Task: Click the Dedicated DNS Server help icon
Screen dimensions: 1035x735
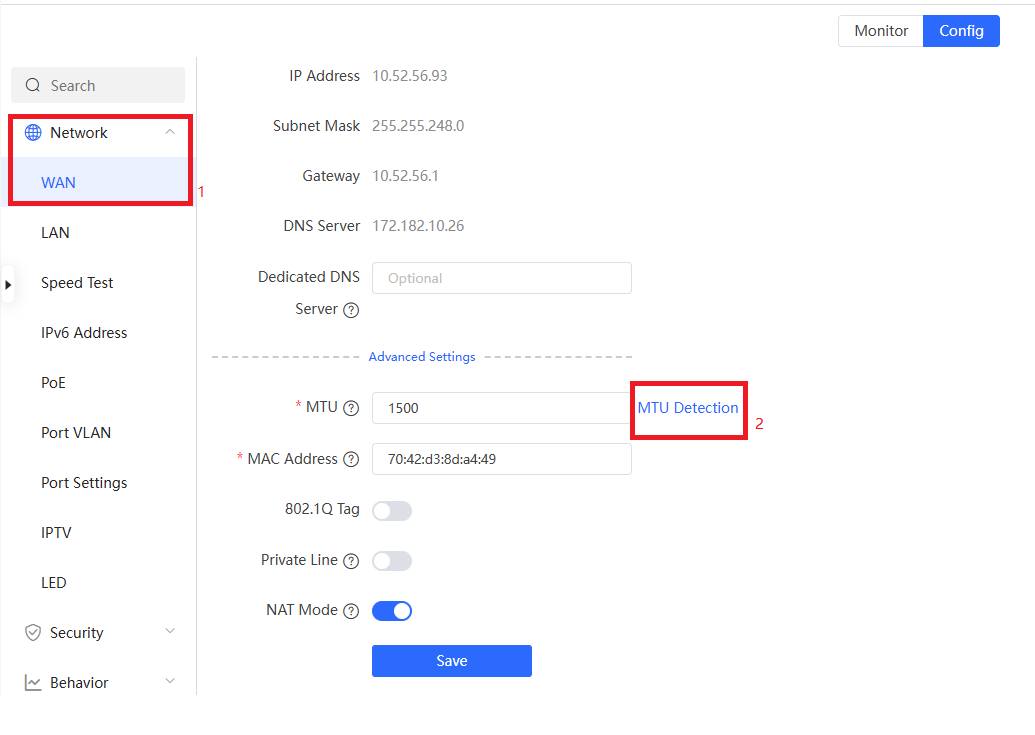Action: pyautogui.click(x=351, y=310)
